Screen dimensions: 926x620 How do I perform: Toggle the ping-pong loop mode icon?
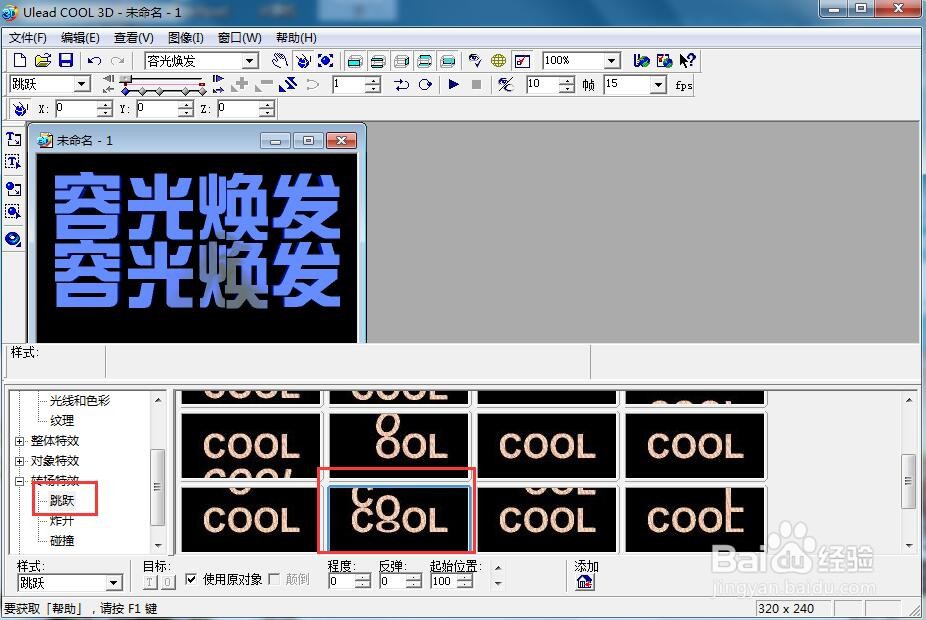point(402,84)
